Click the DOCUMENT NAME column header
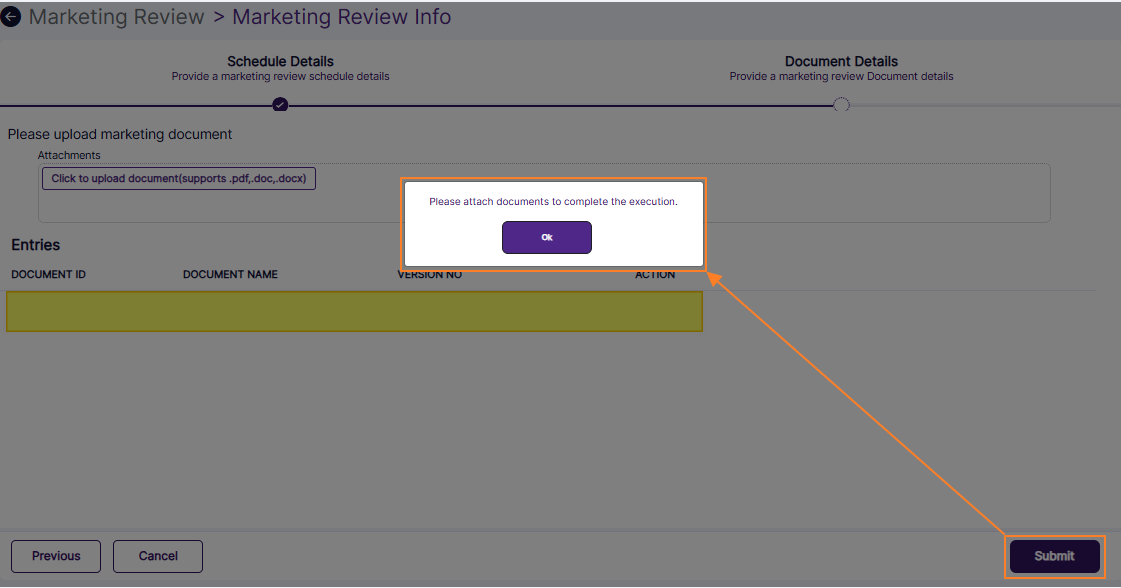Screen dimensions: 1121x588 pyautogui.click(x=230, y=274)
